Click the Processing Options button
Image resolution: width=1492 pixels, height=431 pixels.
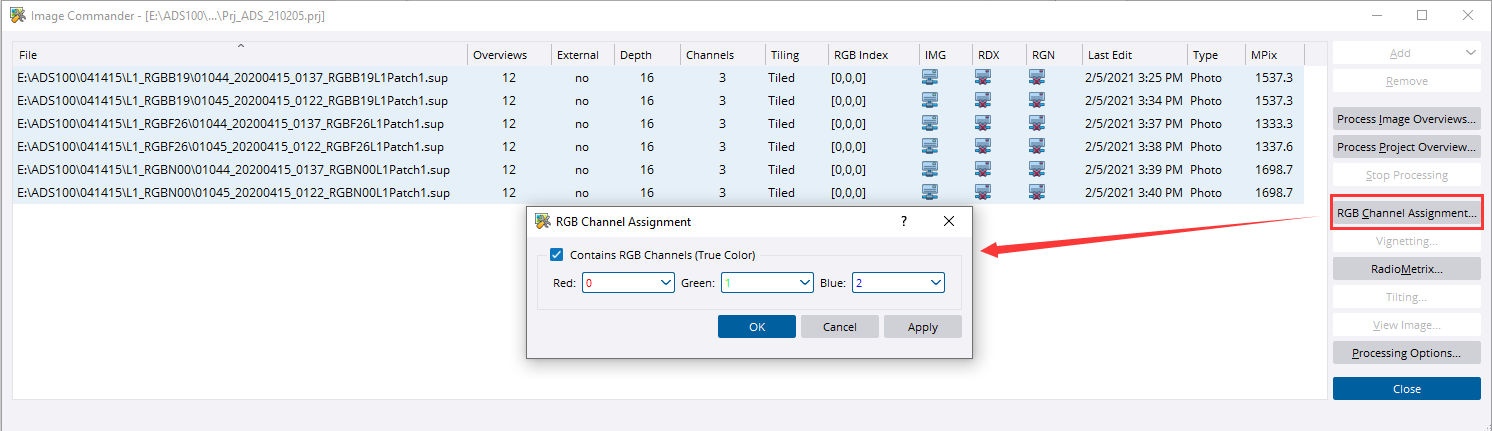coord(1406,353)
